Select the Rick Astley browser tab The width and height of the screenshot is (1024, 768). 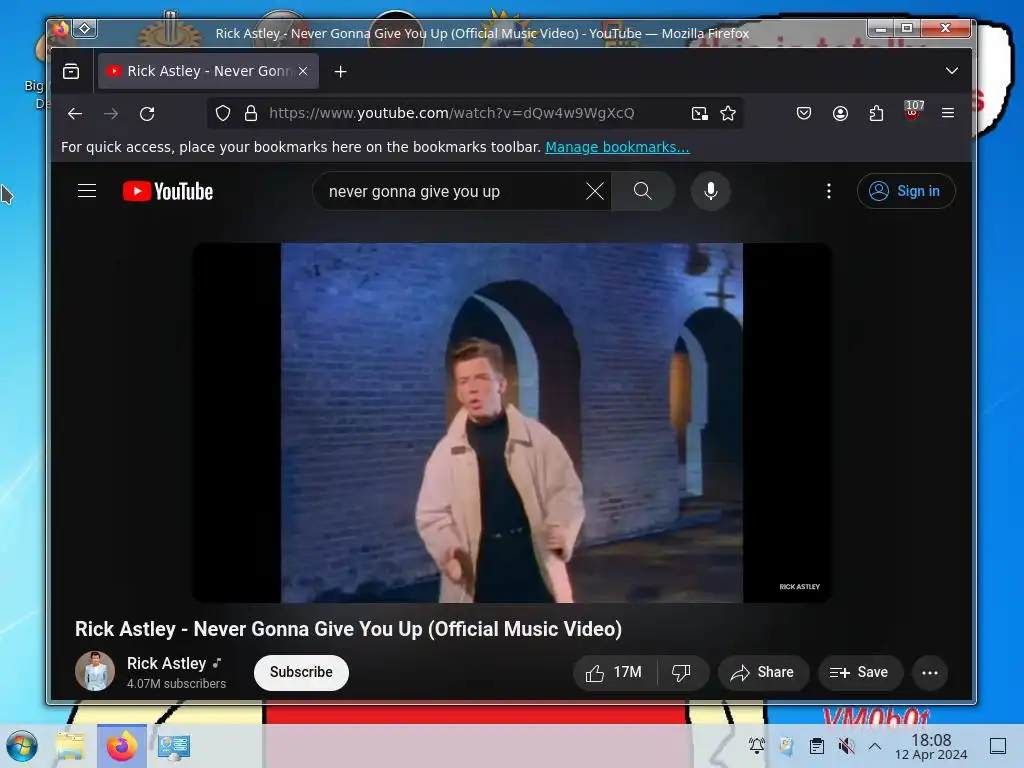[x=208, y=71]
